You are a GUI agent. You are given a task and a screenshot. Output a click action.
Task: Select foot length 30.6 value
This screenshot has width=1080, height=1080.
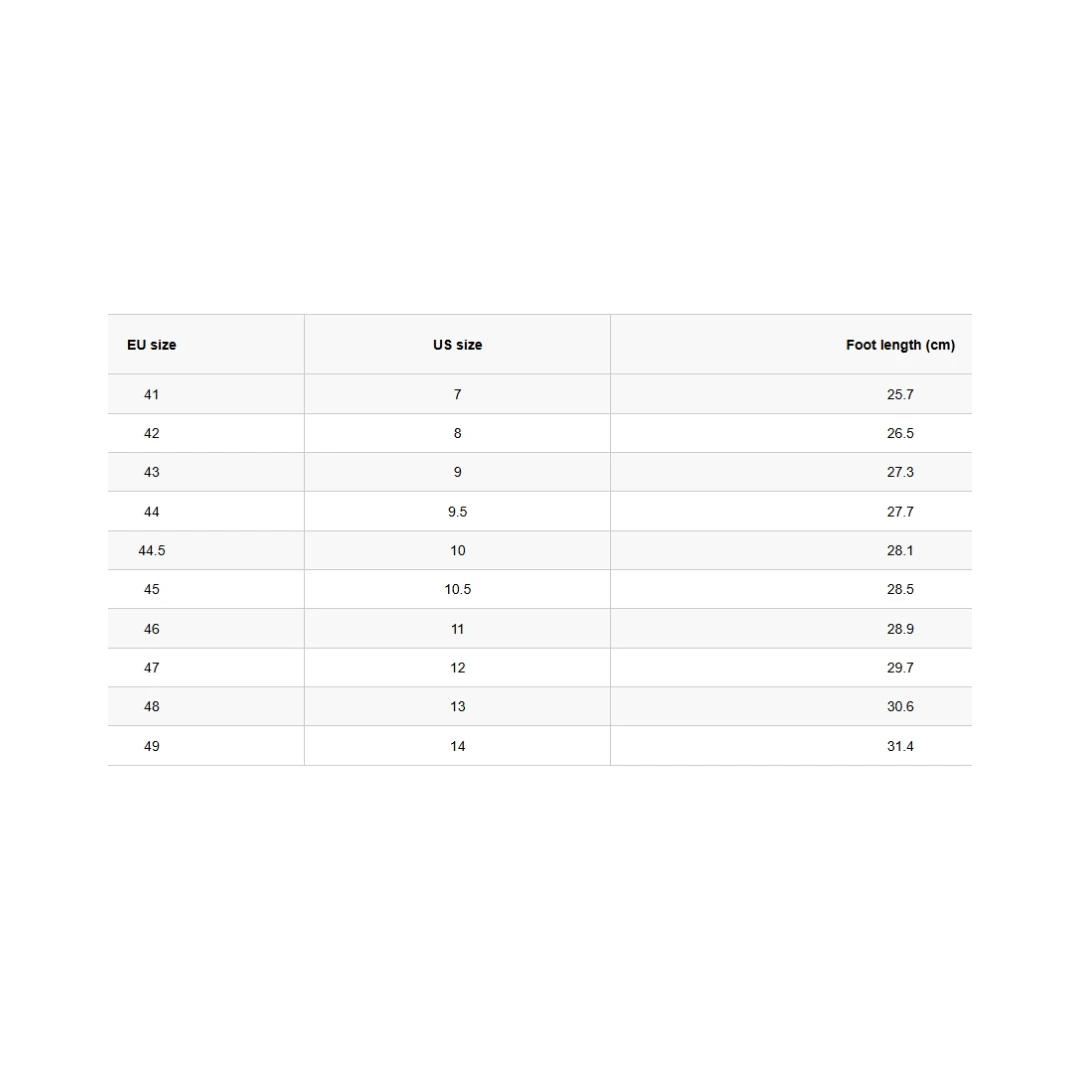(900, 706)
